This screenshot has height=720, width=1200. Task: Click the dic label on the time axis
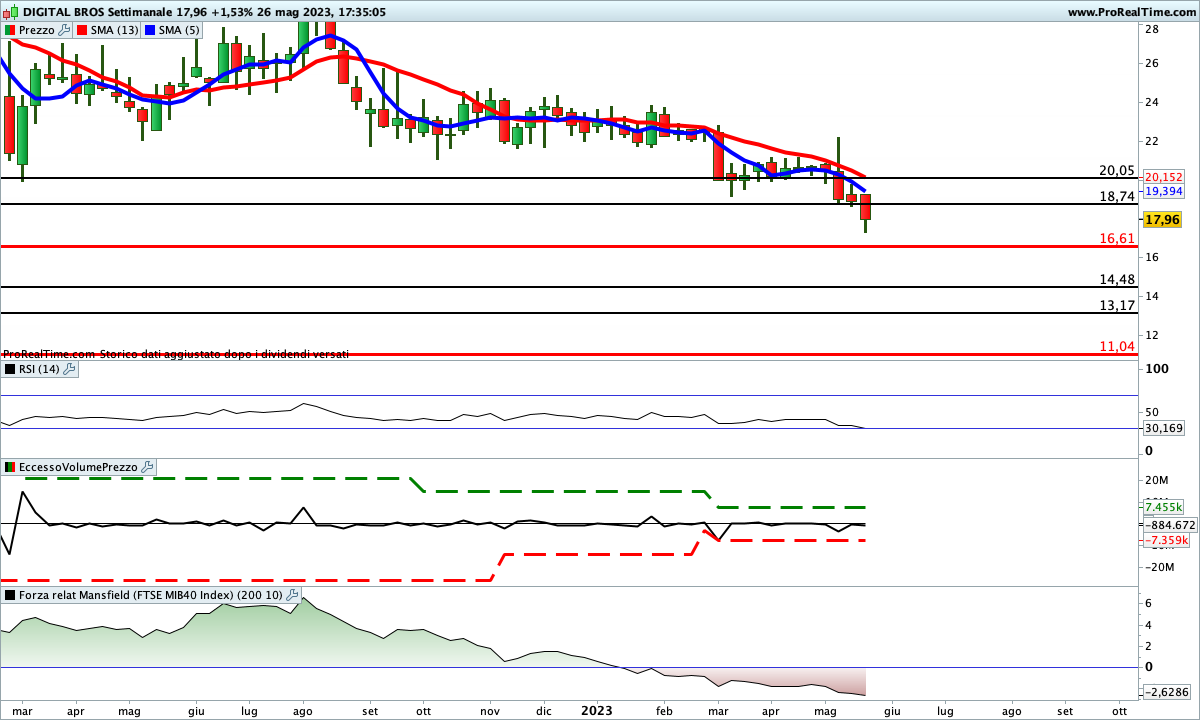[x=543, y=710]
